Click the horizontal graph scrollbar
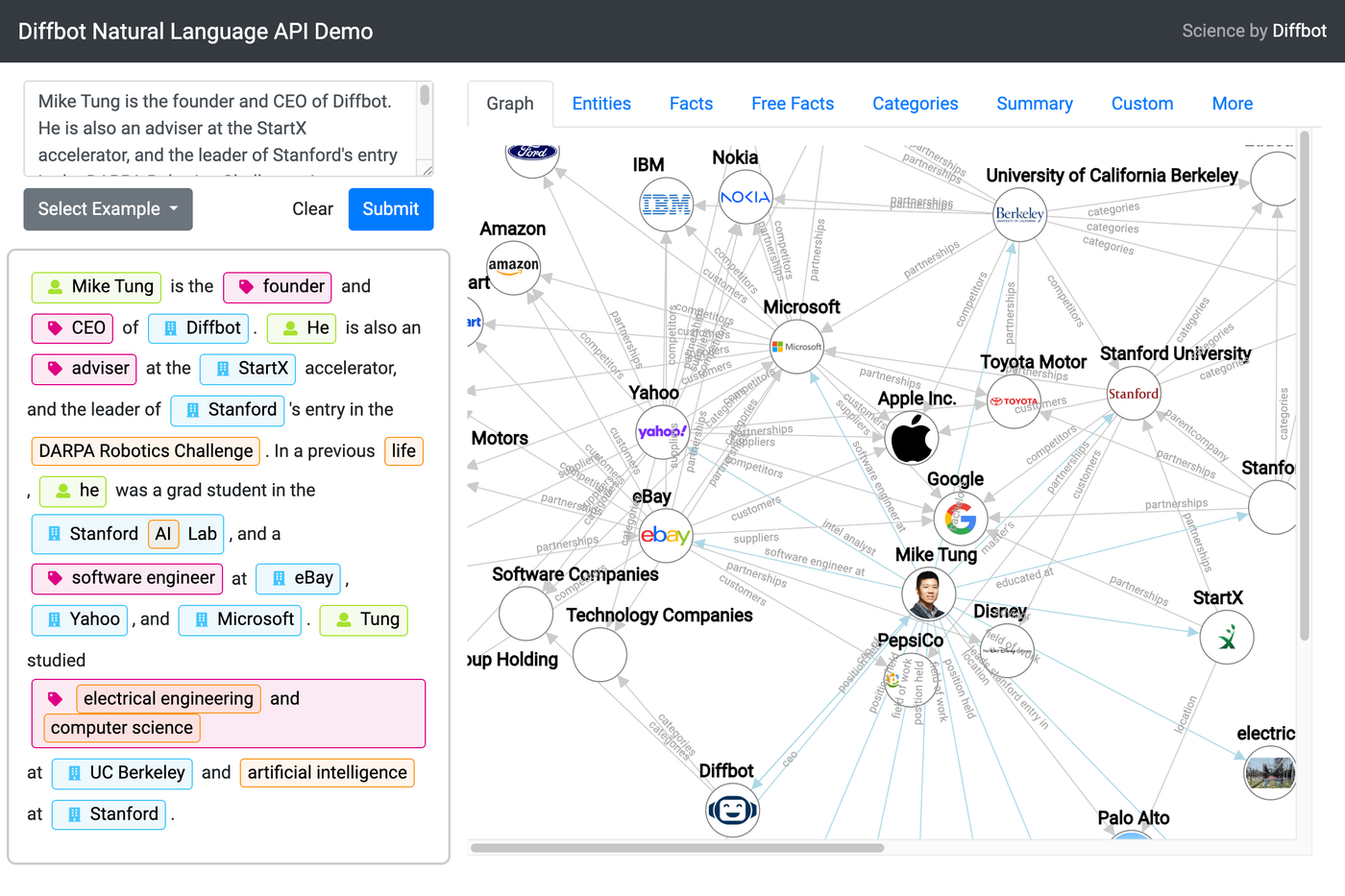Viewport: 1345px width, 896px height. pyautogui.click(x=677, y=848)
